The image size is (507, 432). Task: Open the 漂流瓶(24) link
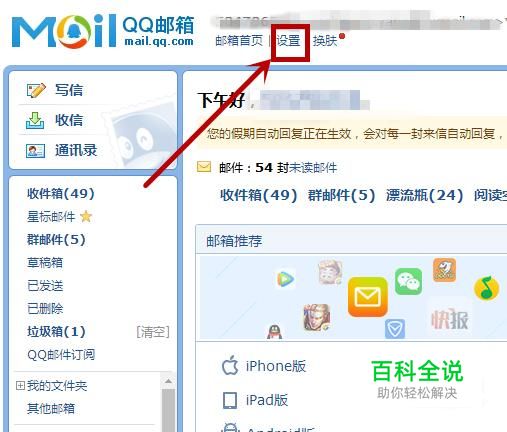[424, 195]
